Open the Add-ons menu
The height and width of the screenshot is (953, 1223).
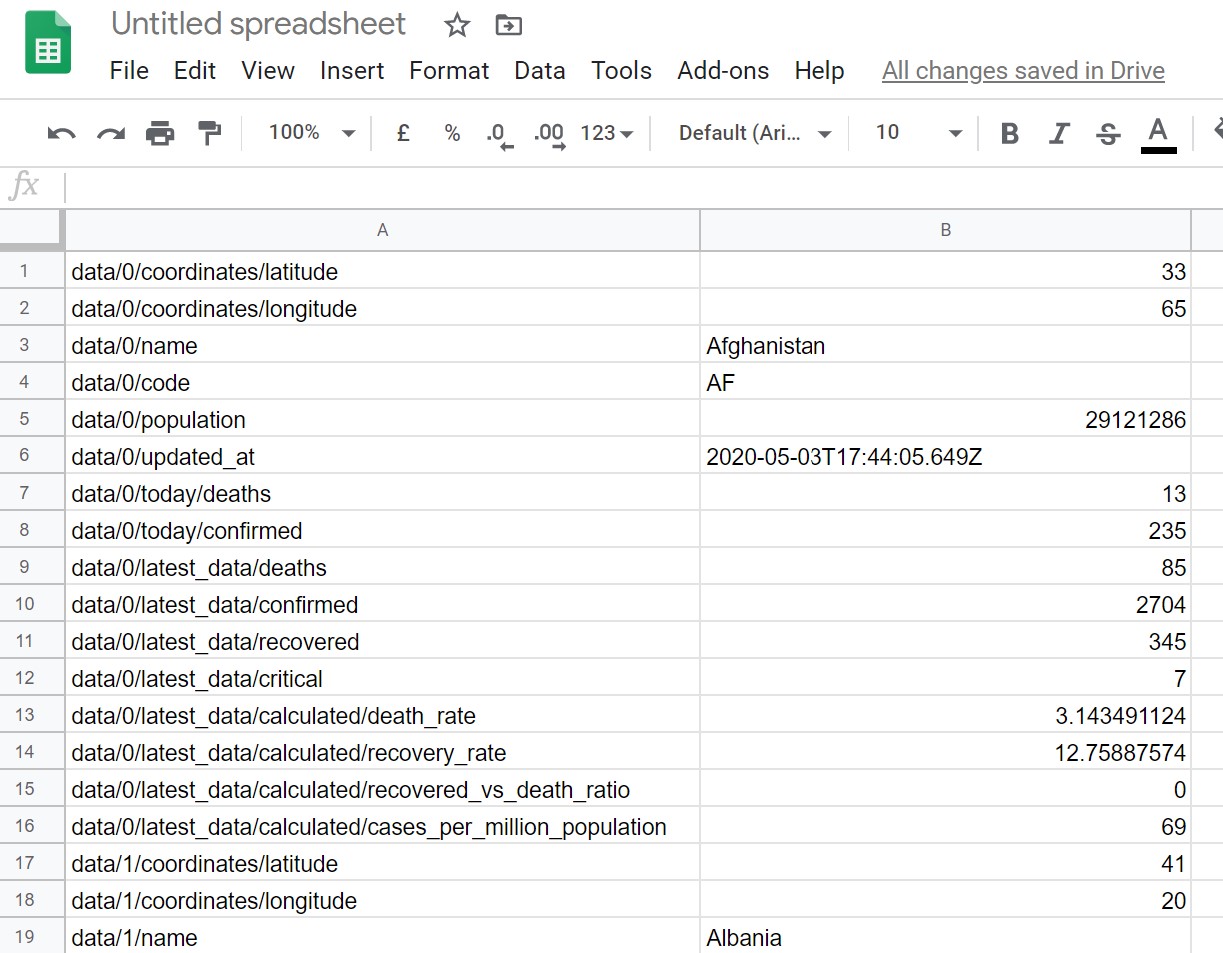pyautogui.click(x=723, y=71)
